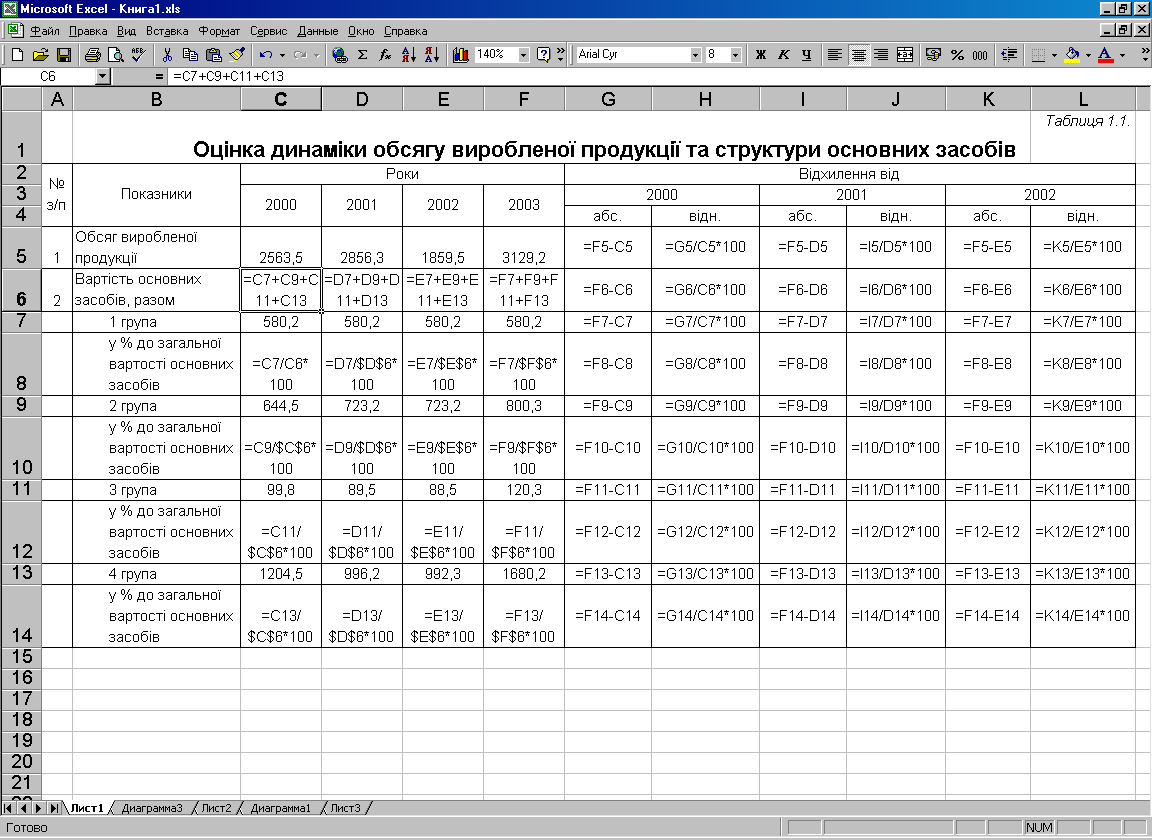Apply percent style format icon
This screenshot has width=1152, height=840.
point(957,54)
